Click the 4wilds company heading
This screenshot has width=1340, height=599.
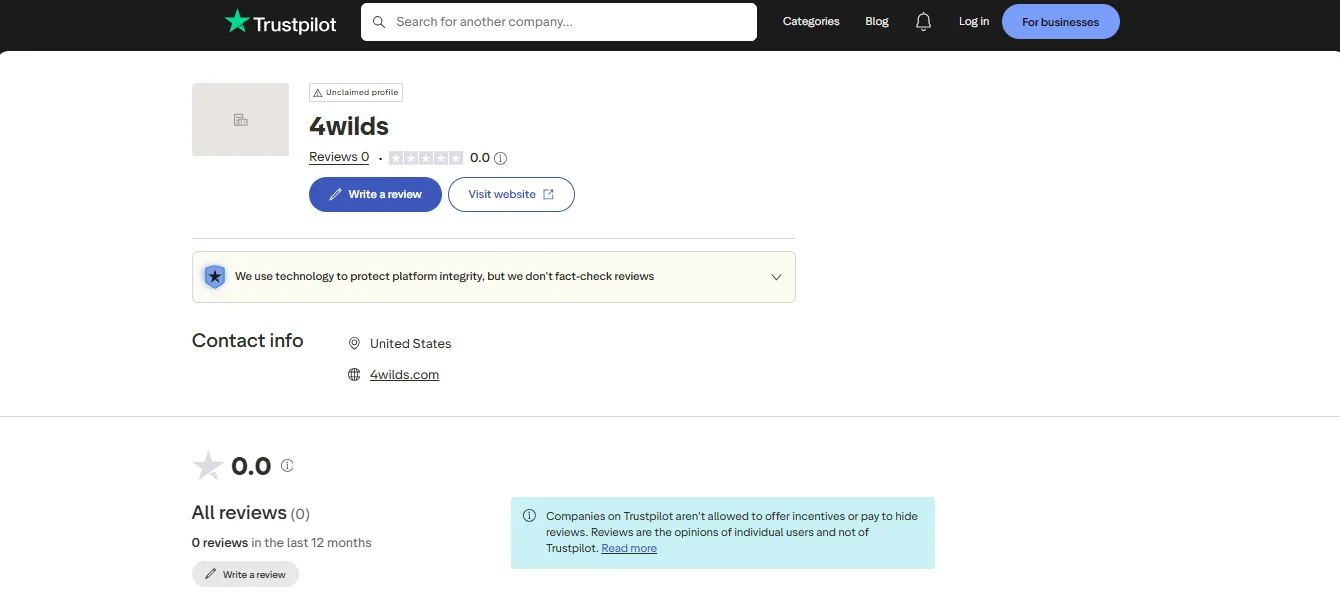(349, 126)
